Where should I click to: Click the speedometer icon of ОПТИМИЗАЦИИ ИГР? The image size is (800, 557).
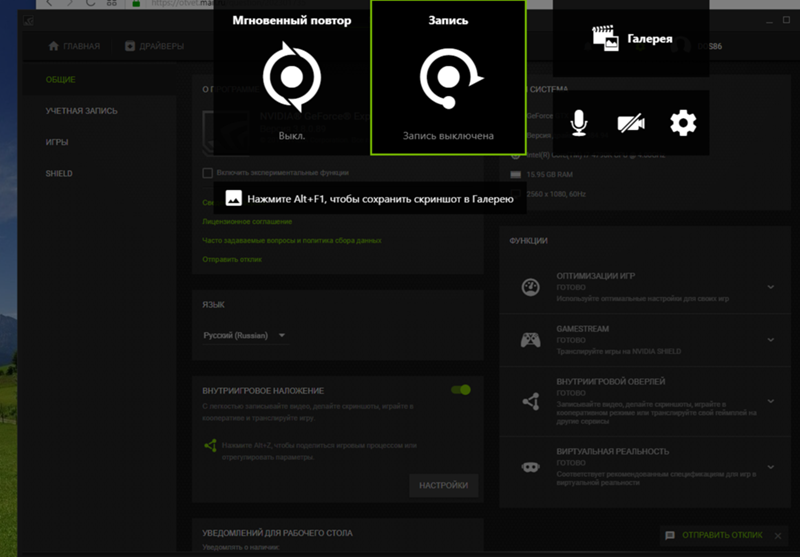(x=531, y=287)
